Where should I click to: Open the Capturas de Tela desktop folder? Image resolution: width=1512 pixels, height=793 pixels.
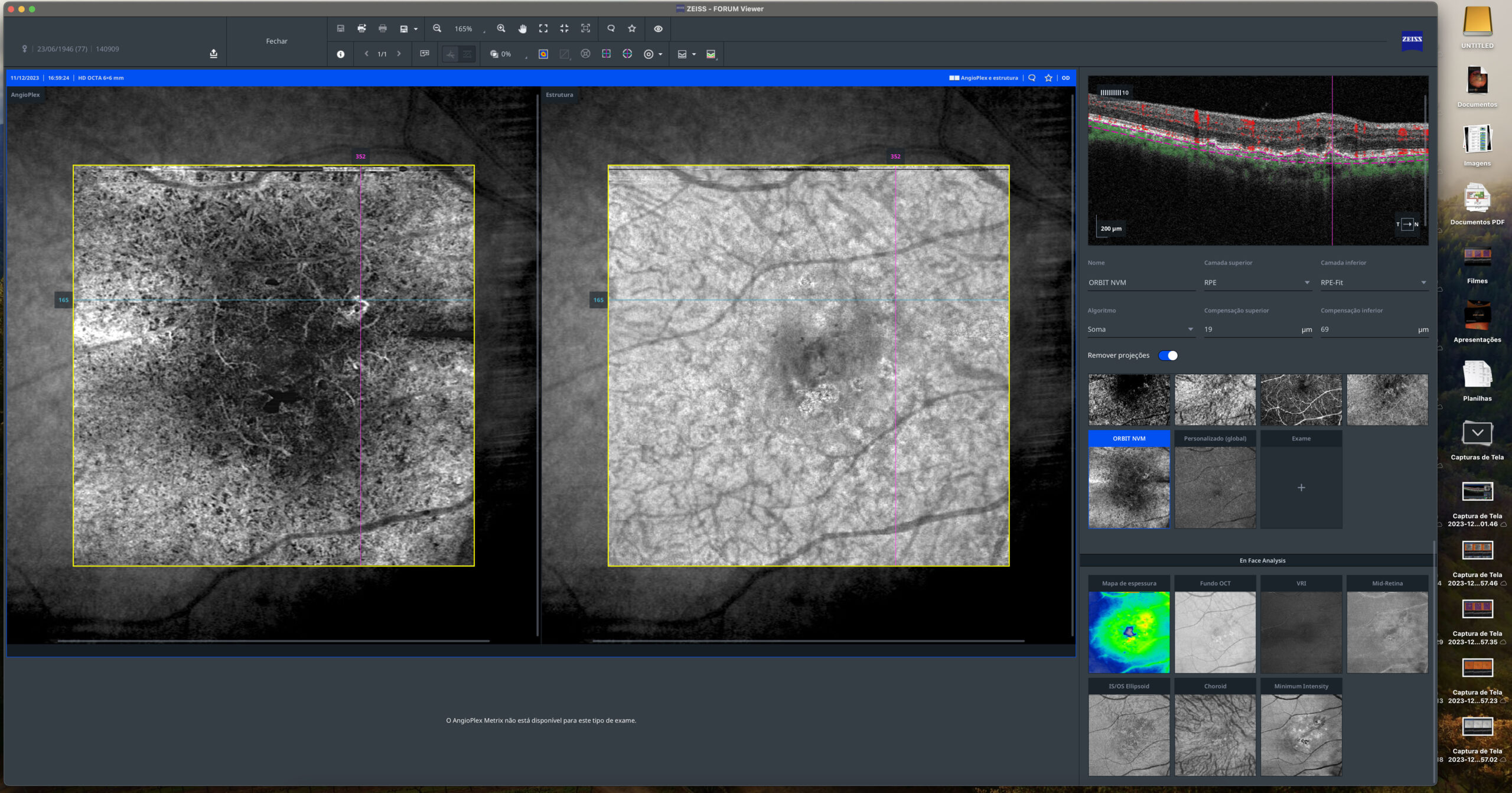click(x=1477, y=440)
